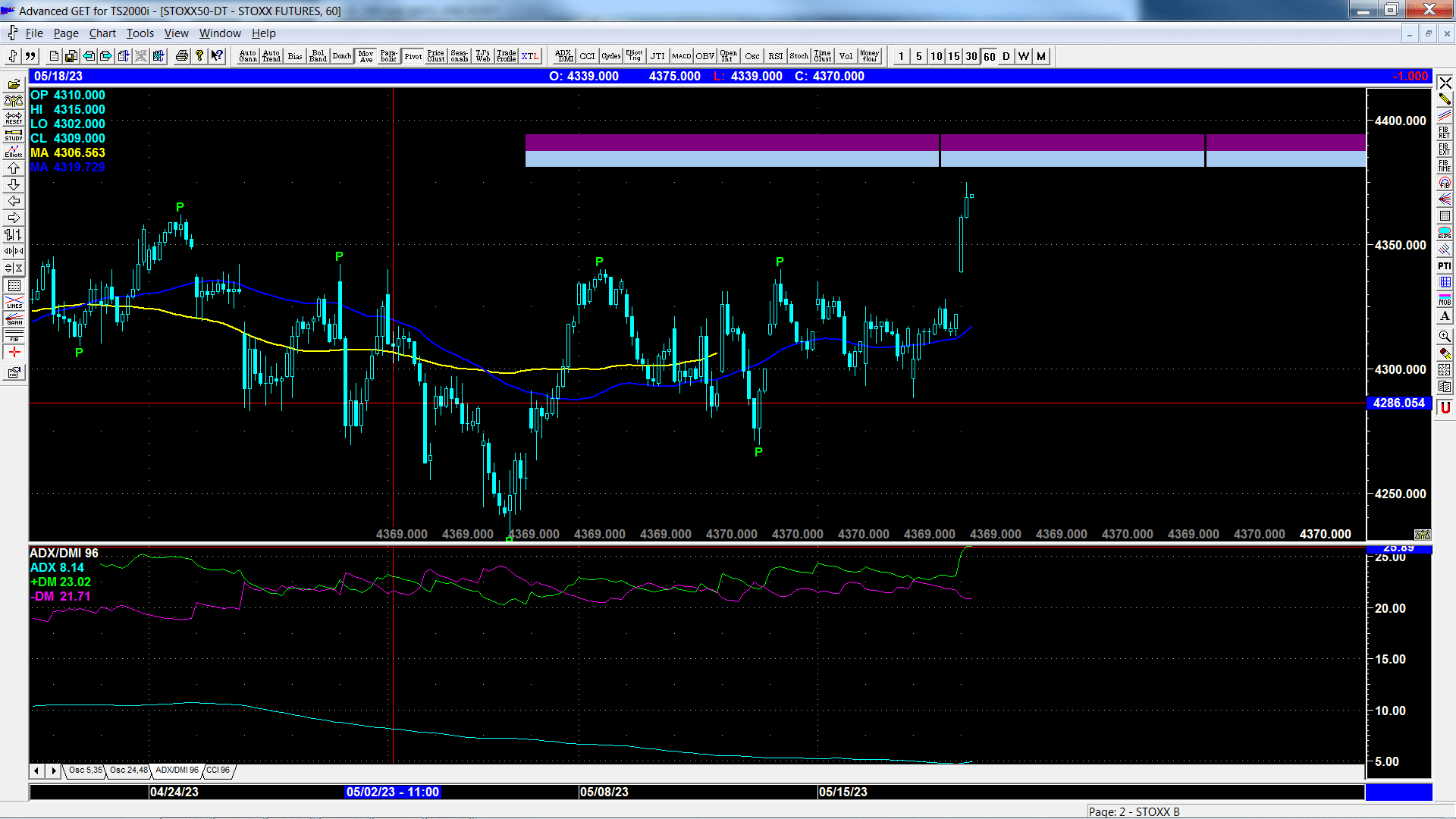Viewport: 1456px width, 819px height.
Task: Toggle the Bol Band study
Action: (318, 56)
